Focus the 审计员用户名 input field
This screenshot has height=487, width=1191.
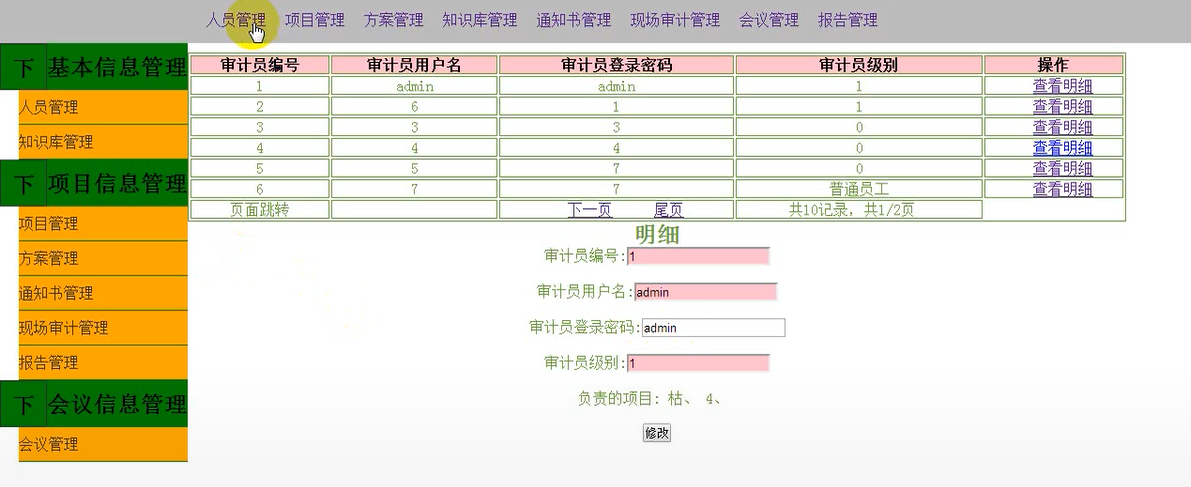[706, 293]
